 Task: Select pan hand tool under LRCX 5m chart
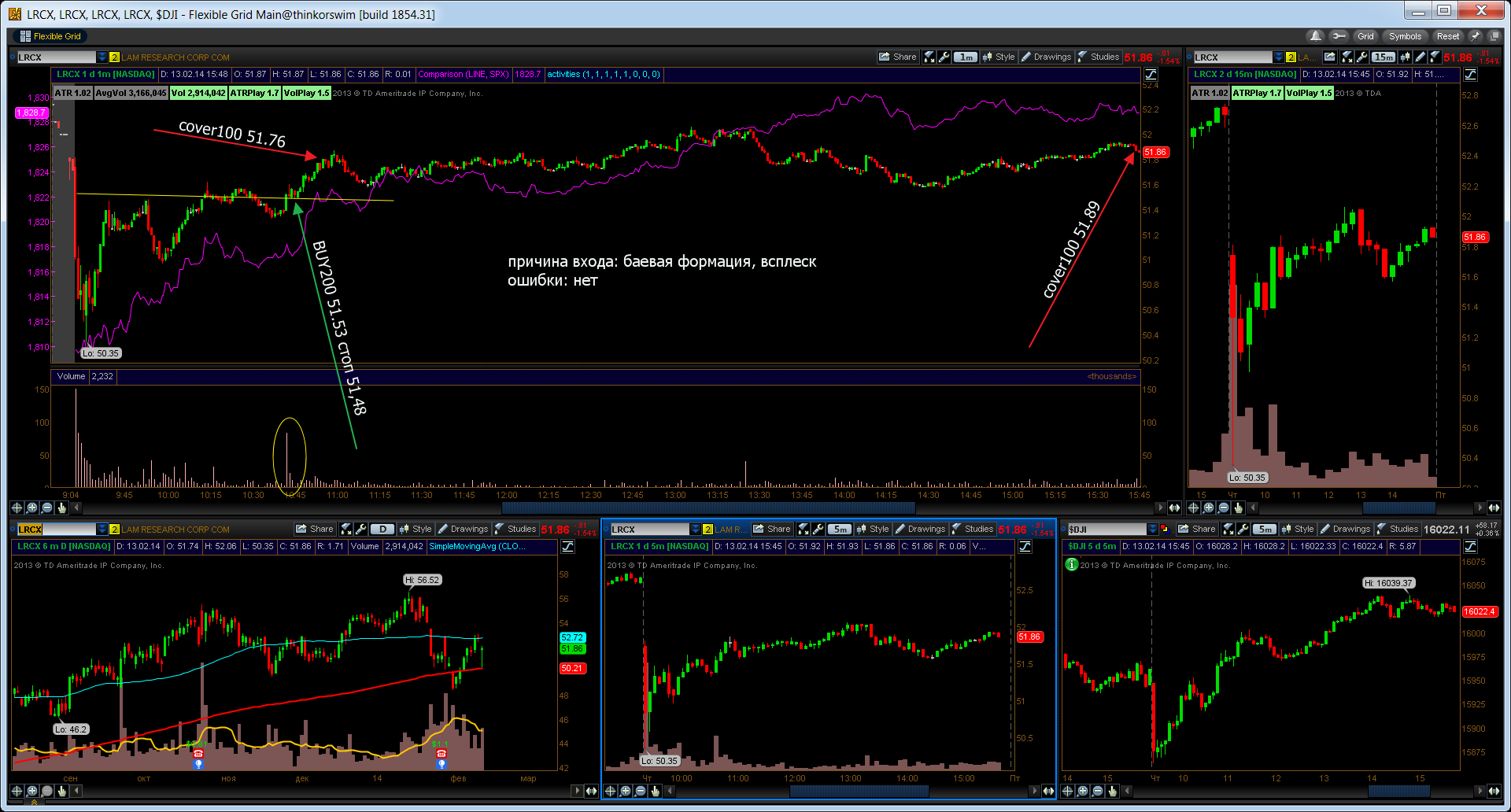655,791
